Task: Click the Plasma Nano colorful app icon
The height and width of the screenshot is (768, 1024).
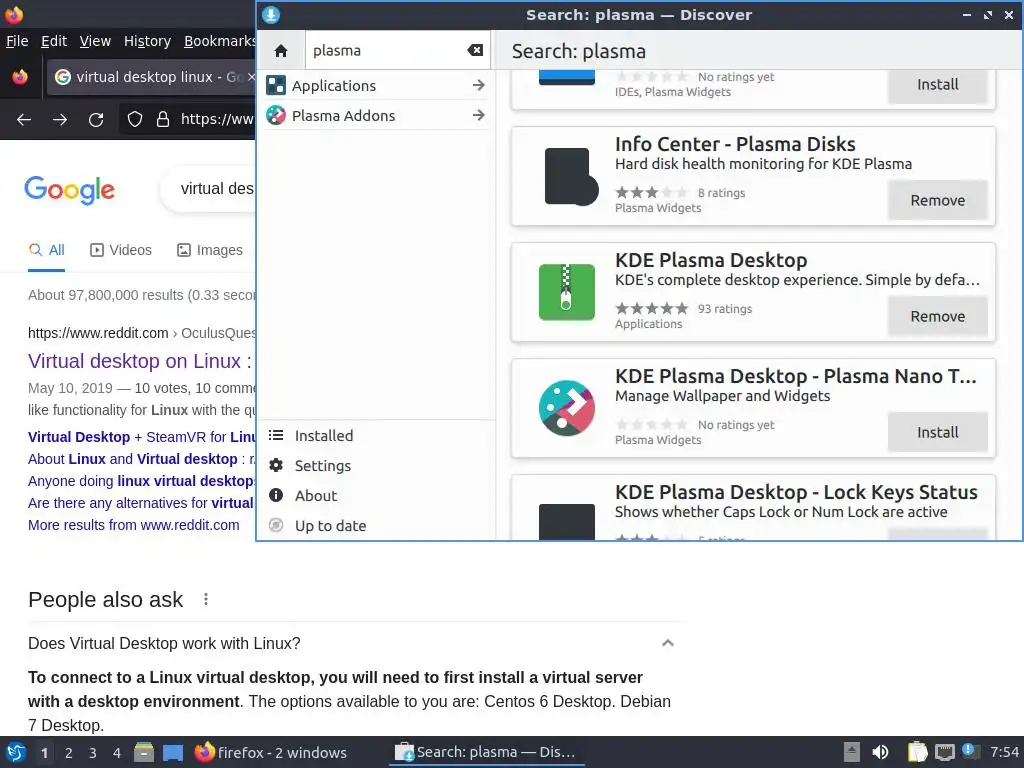Action: (567, 408)
